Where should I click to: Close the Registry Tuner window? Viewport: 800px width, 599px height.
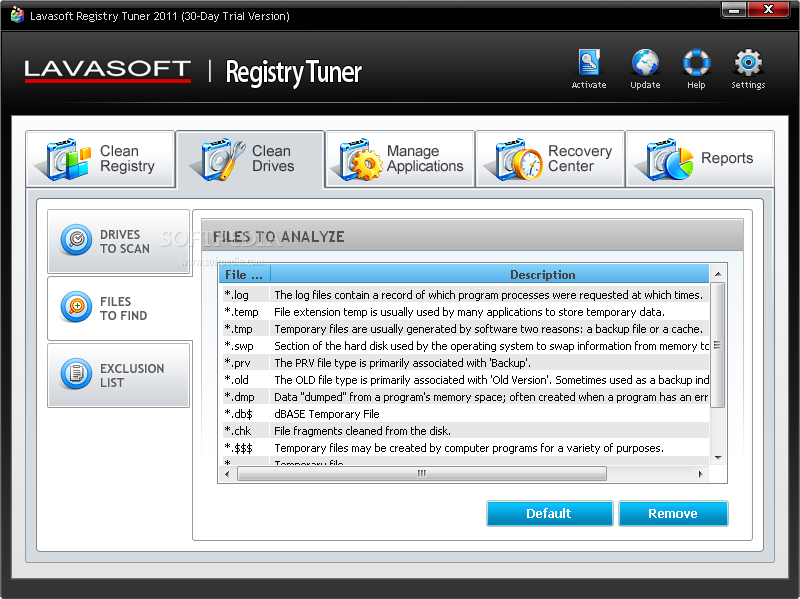click(x=768, y=9)
